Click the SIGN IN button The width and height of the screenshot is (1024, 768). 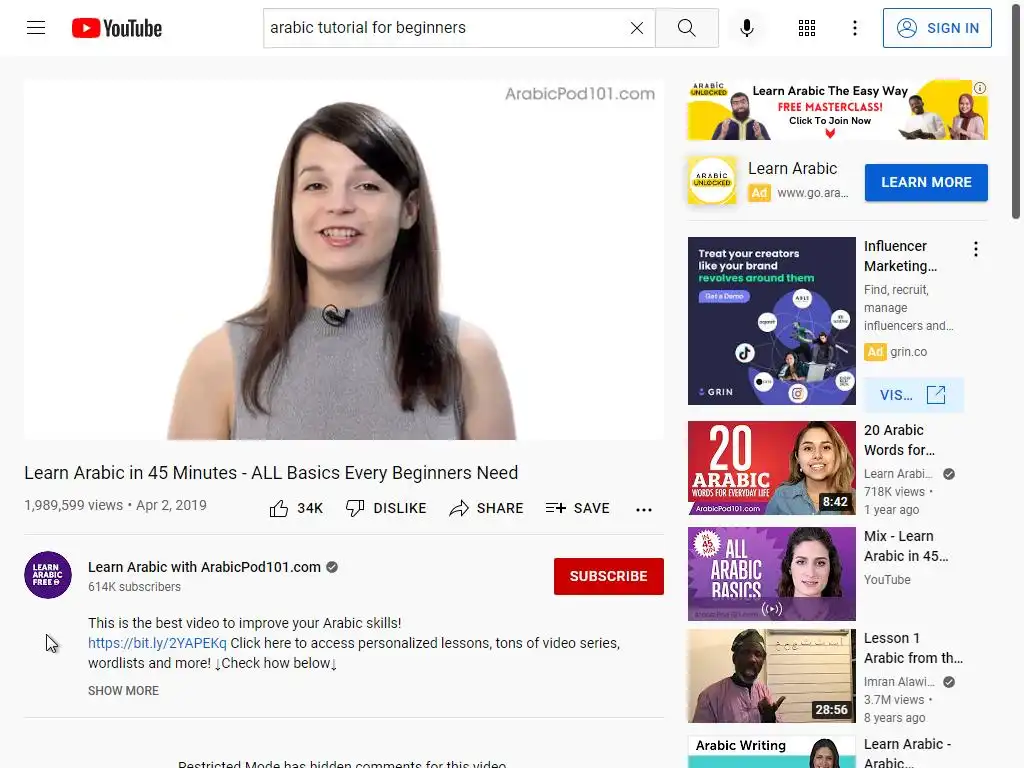(937, 28)
